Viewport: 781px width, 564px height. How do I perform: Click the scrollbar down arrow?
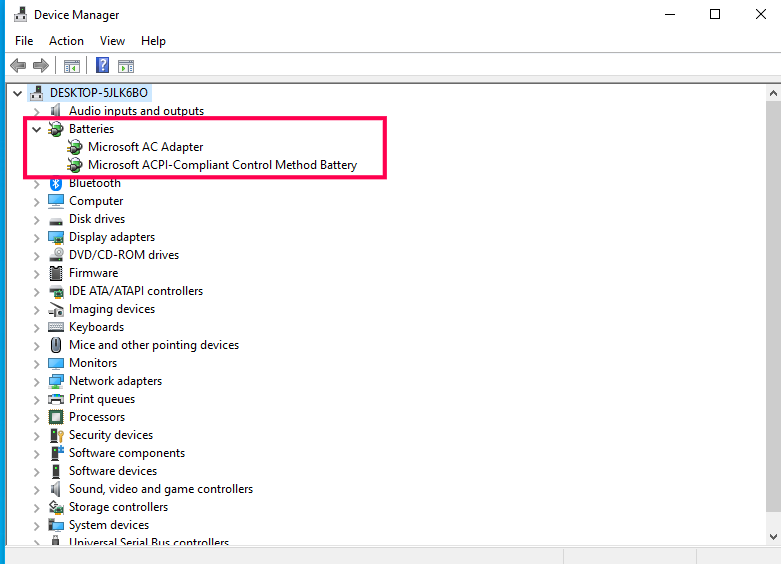[773, 537]
